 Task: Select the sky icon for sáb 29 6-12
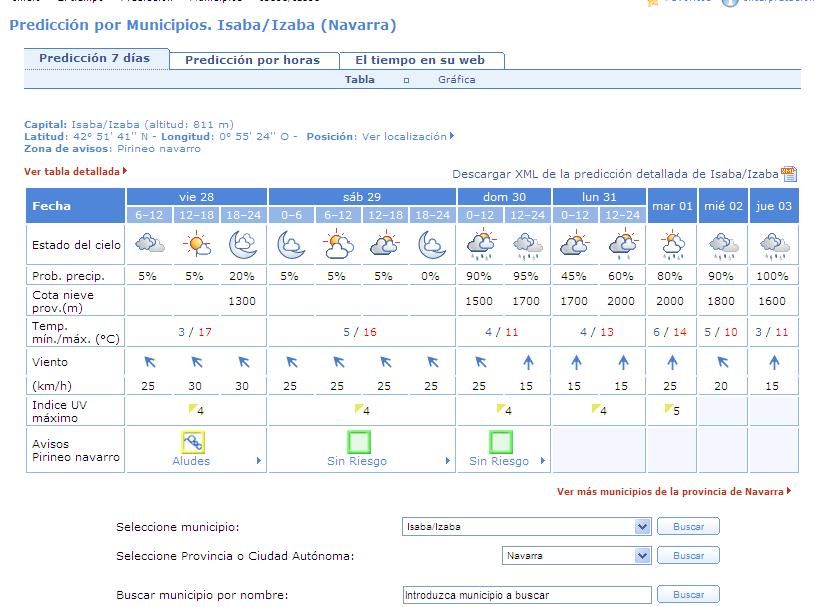(x=338, y=245)
